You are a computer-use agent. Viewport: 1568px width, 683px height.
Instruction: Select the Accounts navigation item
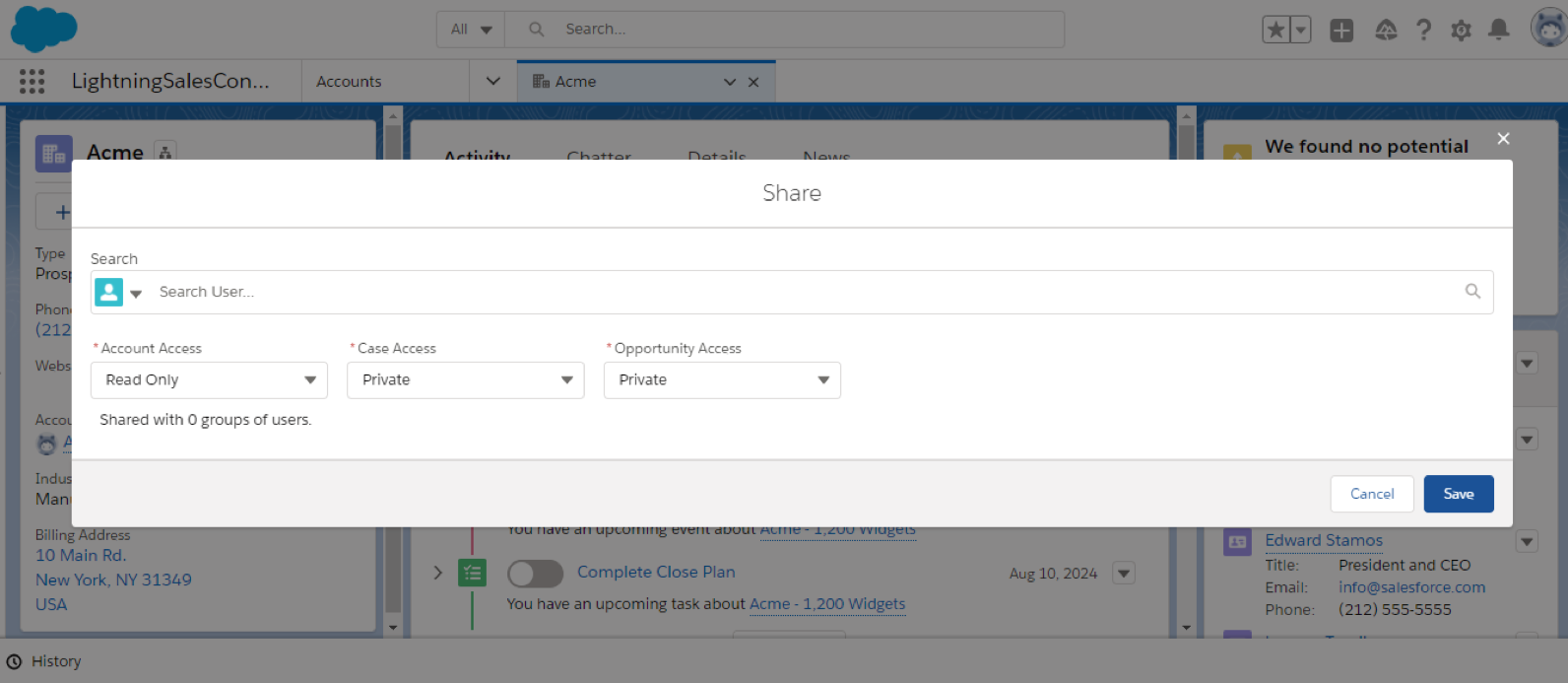[349, 82]
